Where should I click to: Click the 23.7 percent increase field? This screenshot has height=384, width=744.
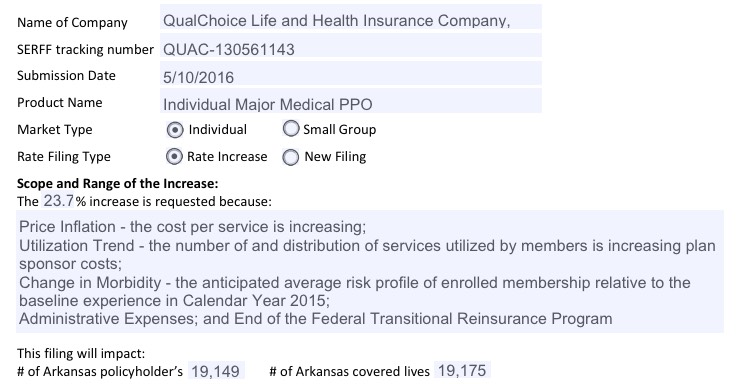(x=58, y=200)
